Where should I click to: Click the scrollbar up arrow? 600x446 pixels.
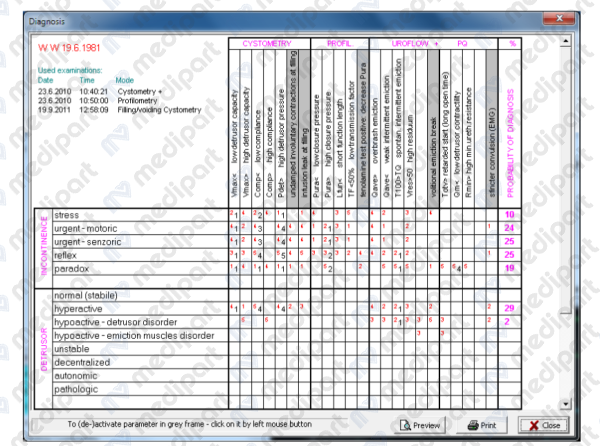coord(566,41)
